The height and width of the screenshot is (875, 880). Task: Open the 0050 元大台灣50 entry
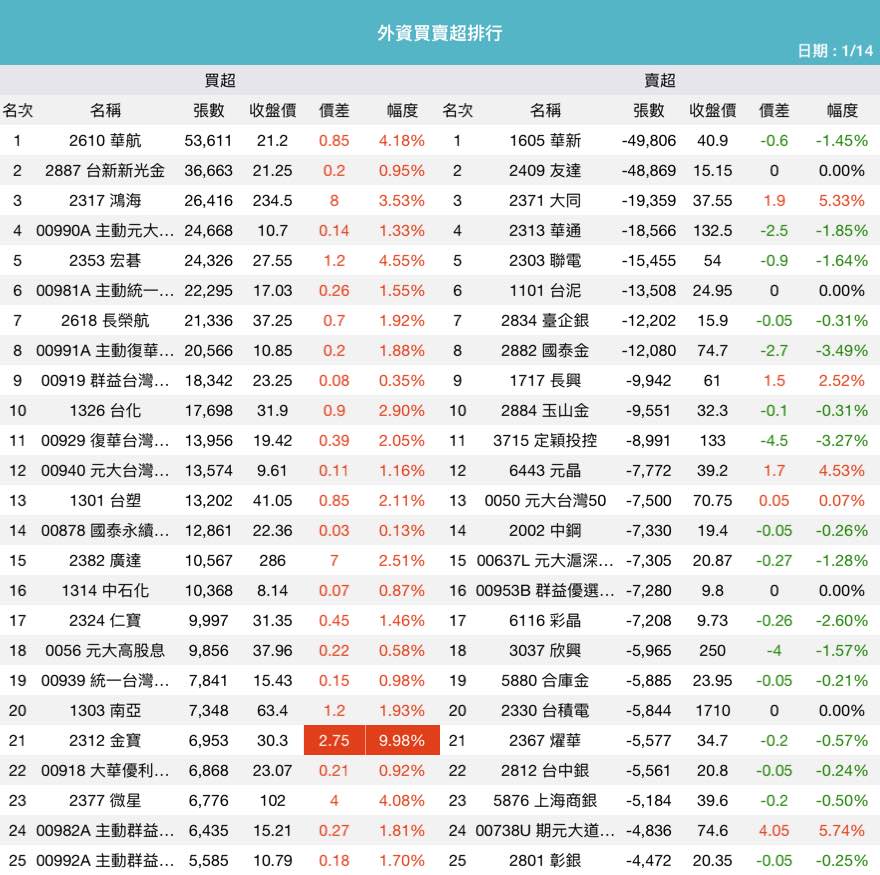pos(545,501)
